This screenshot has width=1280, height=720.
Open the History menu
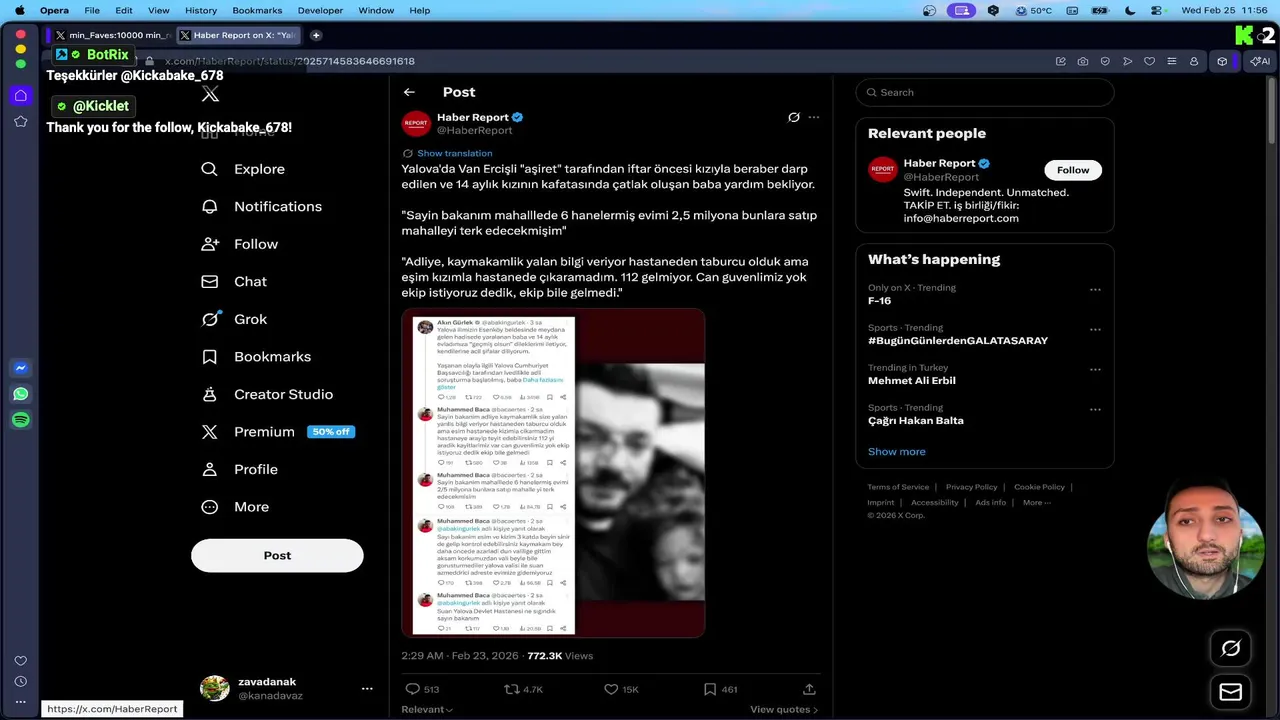201,10
